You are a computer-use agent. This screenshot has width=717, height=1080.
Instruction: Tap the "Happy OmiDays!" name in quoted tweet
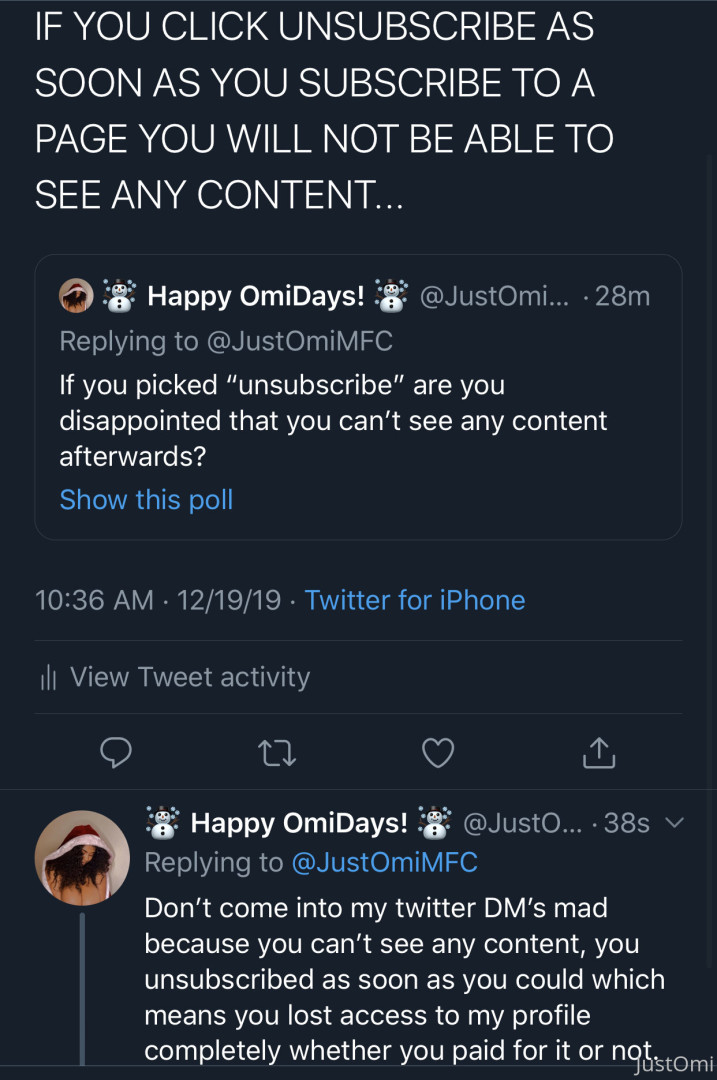(255, 296)
